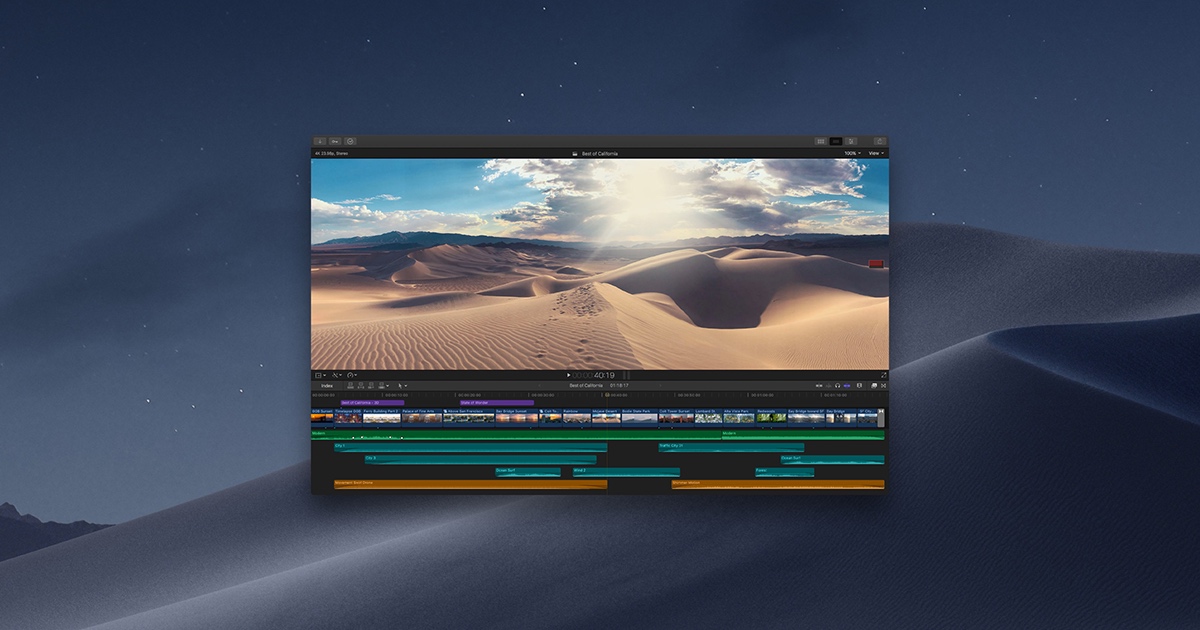Viewport: 1200px width, 630px height.
Task: Select the City 1 audio clip
Action: coord(470,447)
